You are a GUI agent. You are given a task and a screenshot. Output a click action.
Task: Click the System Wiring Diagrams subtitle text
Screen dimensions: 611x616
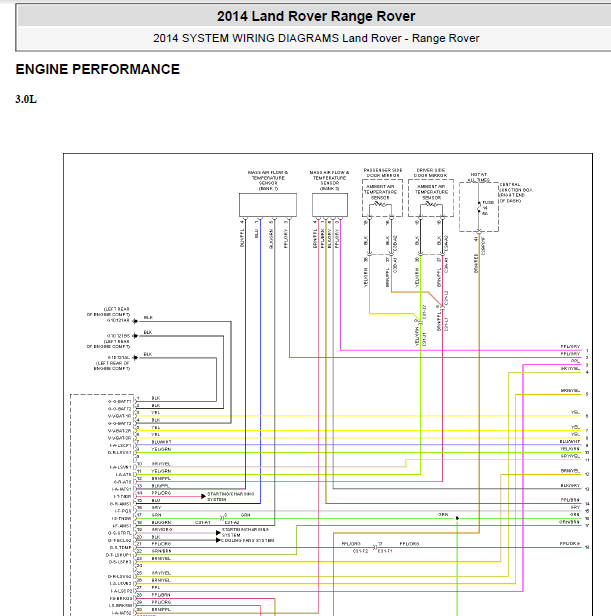coord(316,38)
